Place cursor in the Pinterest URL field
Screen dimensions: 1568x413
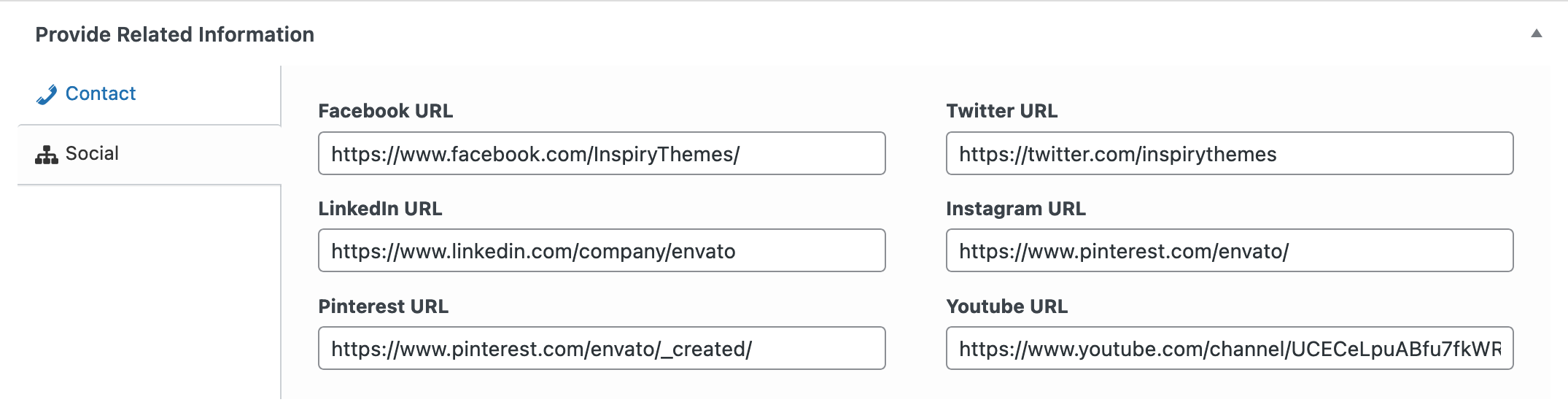pos(602,348)
